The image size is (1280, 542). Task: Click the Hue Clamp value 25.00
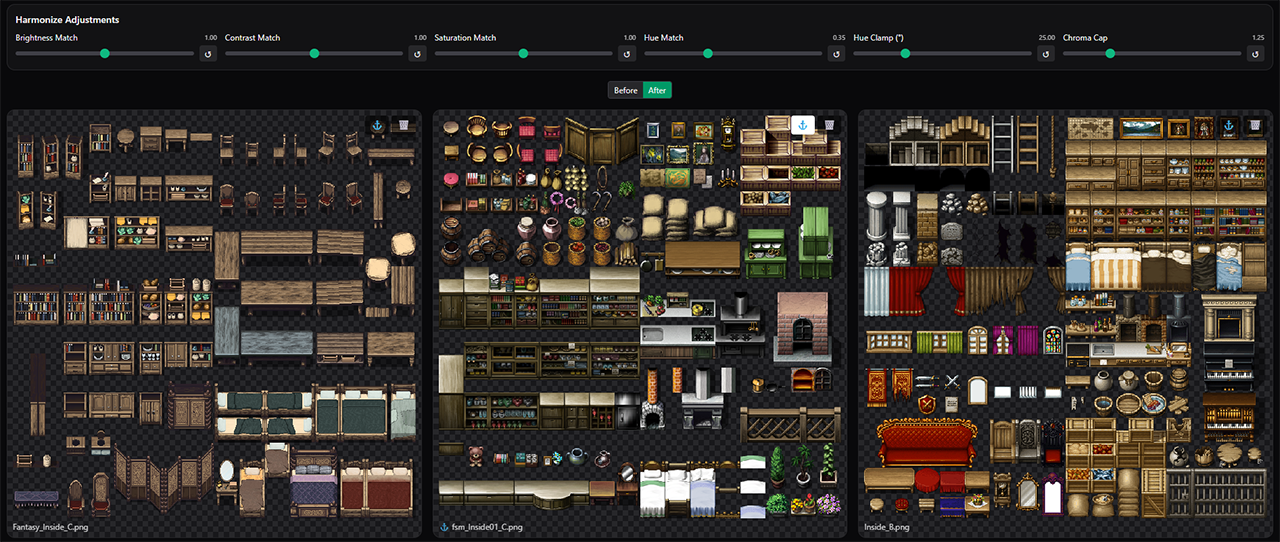(x=1046, y=37)
